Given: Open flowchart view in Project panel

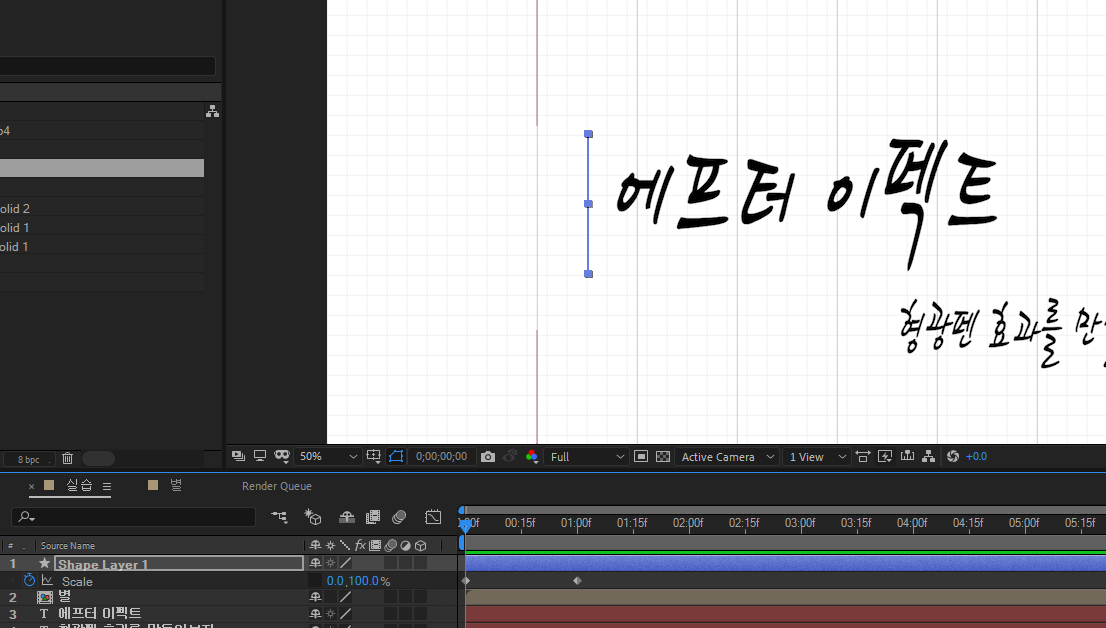Looking at the screenshot, I should [212, 111].
